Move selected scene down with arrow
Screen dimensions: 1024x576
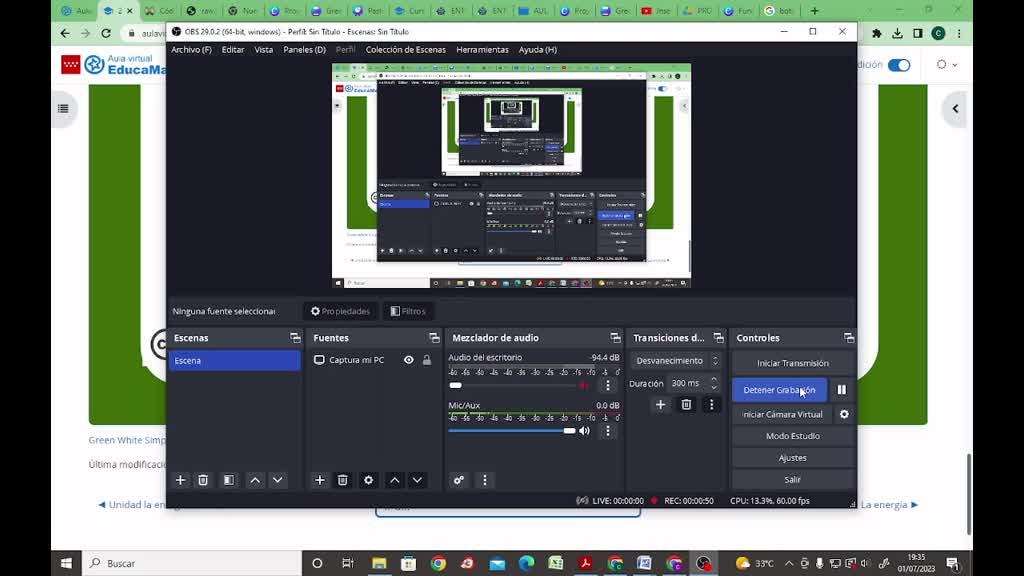278,480
